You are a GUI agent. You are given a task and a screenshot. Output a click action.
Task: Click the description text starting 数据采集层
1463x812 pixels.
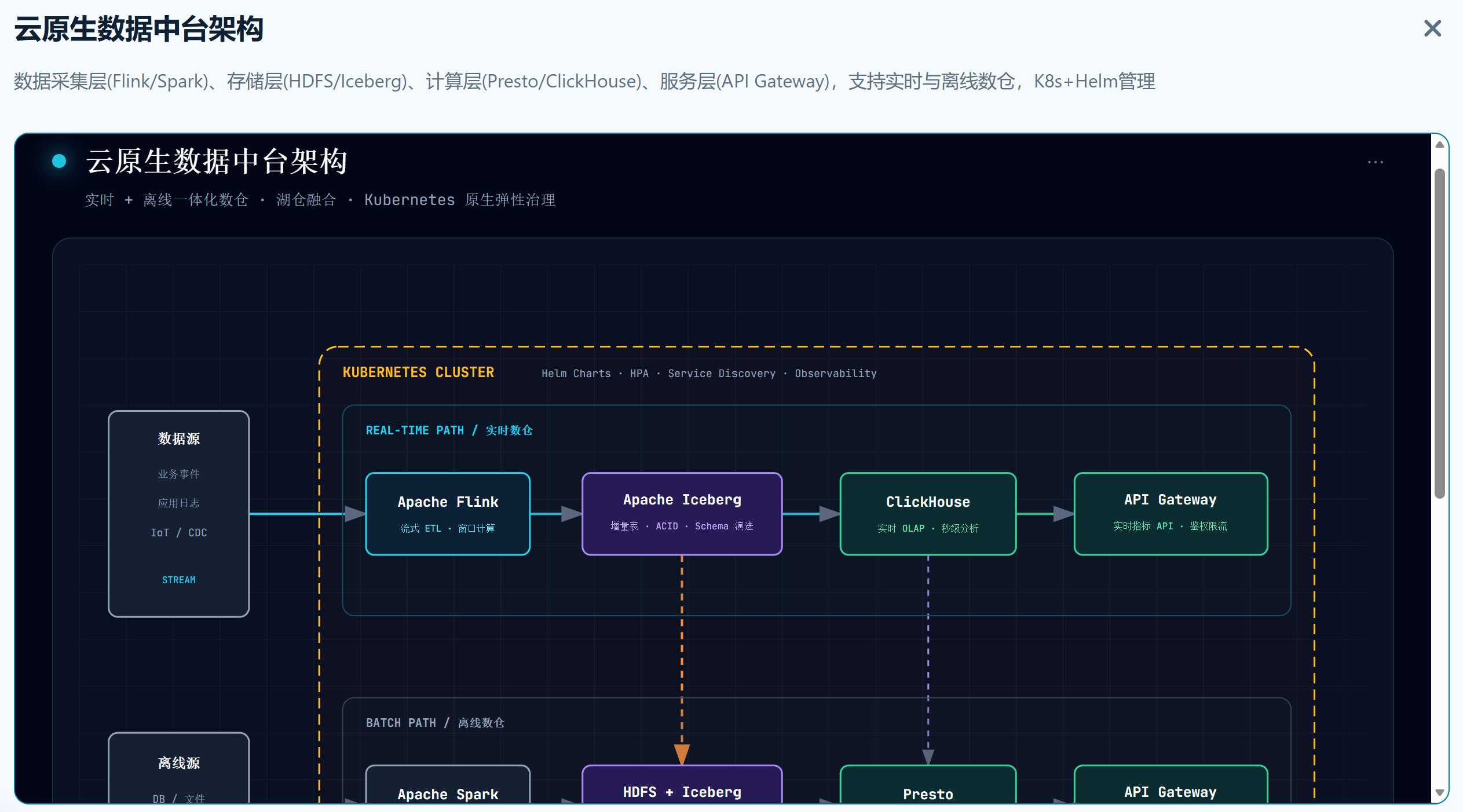584,81
